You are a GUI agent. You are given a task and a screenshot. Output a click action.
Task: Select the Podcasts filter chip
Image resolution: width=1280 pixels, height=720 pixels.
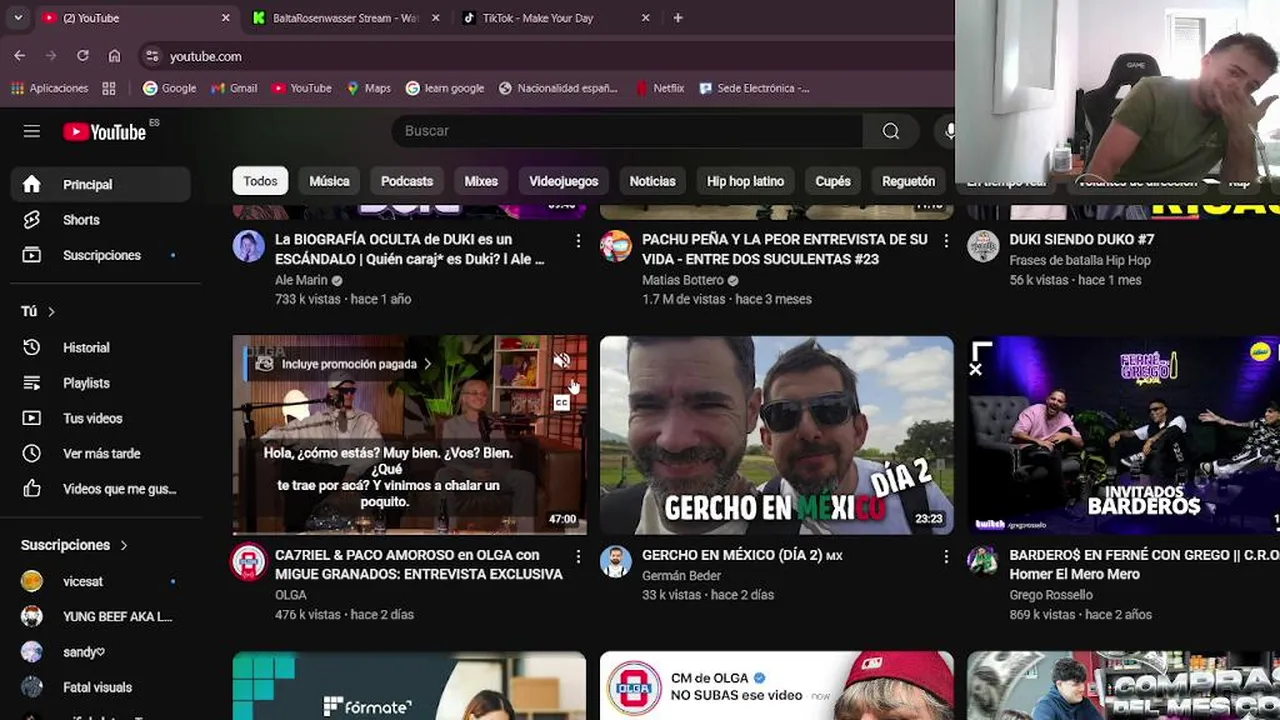pyautogui.click(x=407, y=181)
